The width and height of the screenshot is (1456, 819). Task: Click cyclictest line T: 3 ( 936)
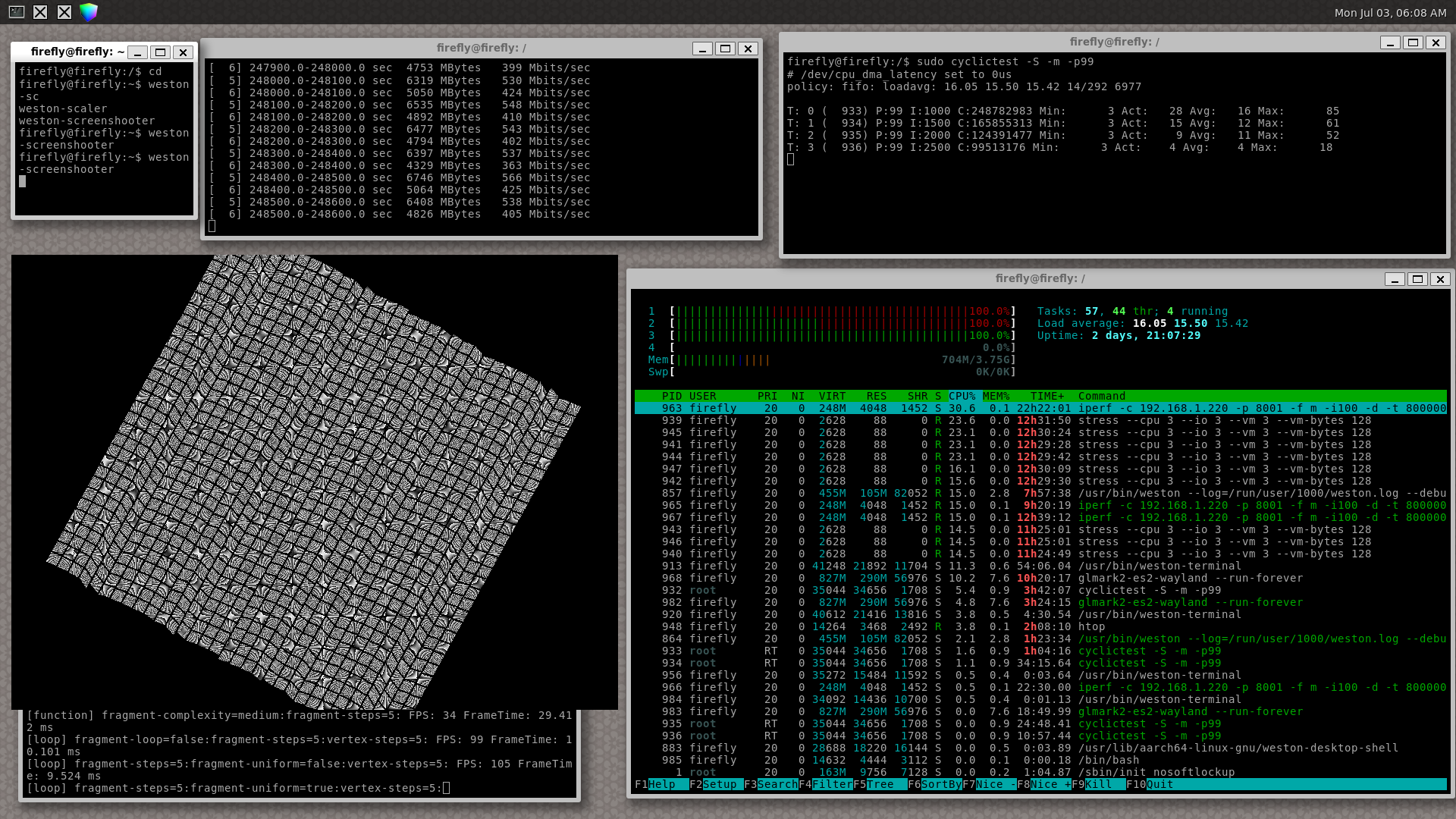pyautogui.click(x=1059, y=147)
